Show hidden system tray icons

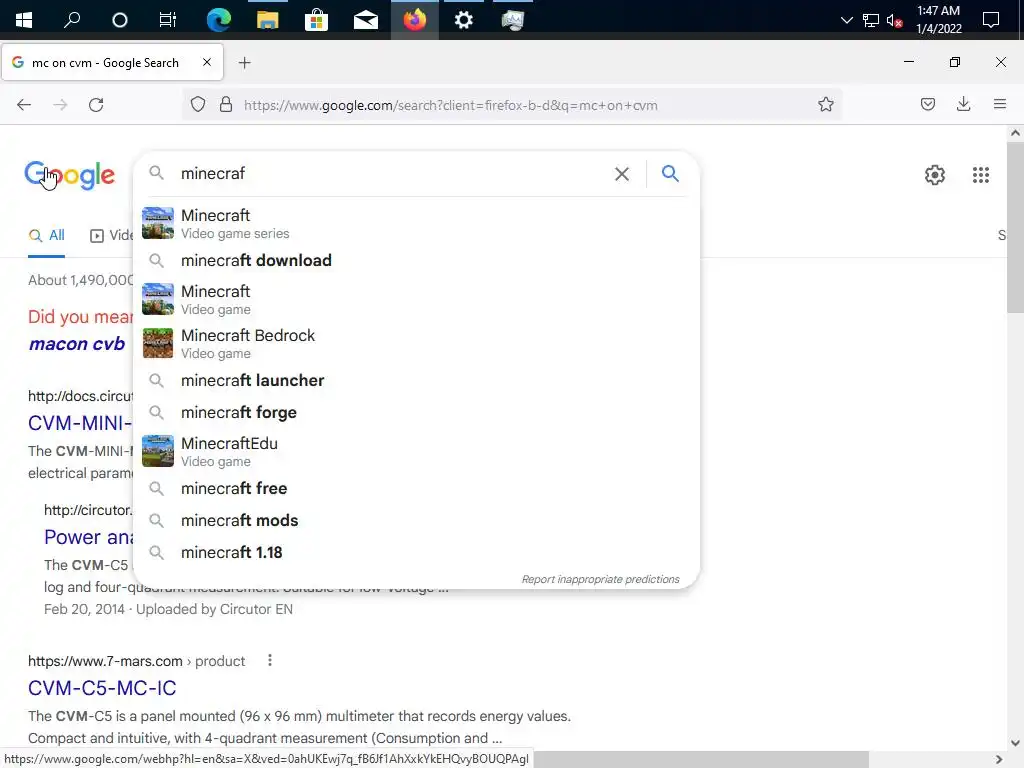point(846,20)
